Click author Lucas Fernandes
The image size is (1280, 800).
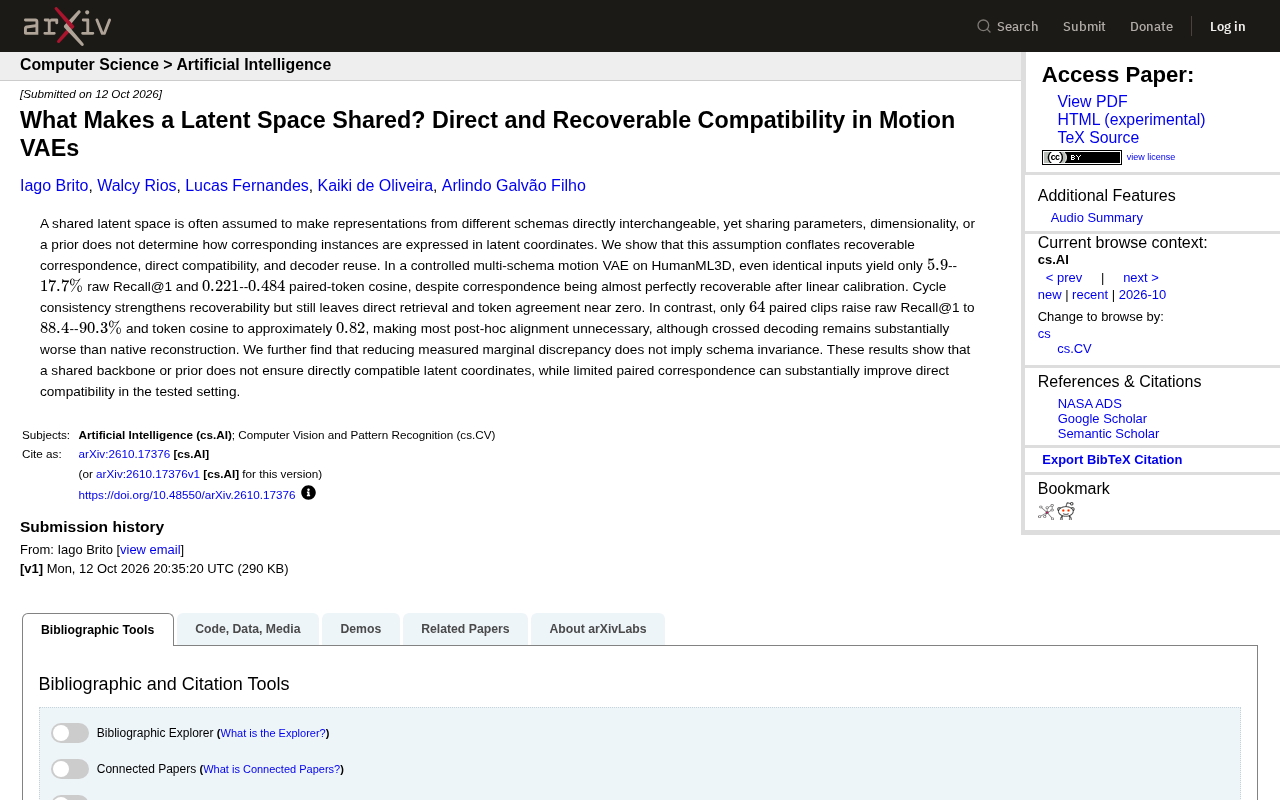tap(247, 186)
